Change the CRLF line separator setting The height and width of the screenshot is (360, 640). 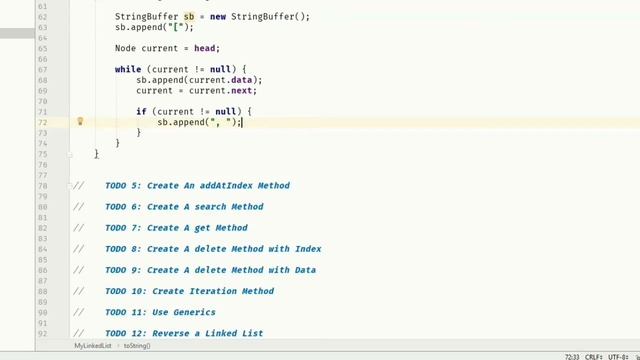pyautogui.click(x=593, y=357)
